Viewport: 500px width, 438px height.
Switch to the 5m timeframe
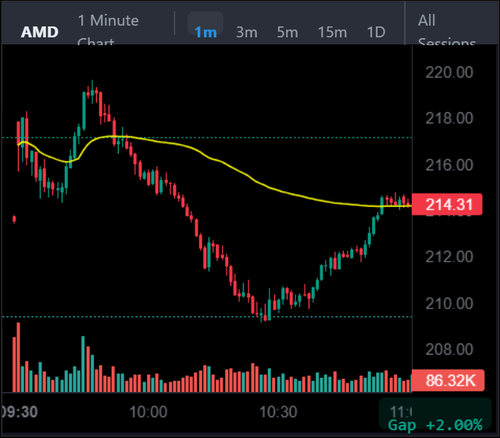click(x=287, y=32)
